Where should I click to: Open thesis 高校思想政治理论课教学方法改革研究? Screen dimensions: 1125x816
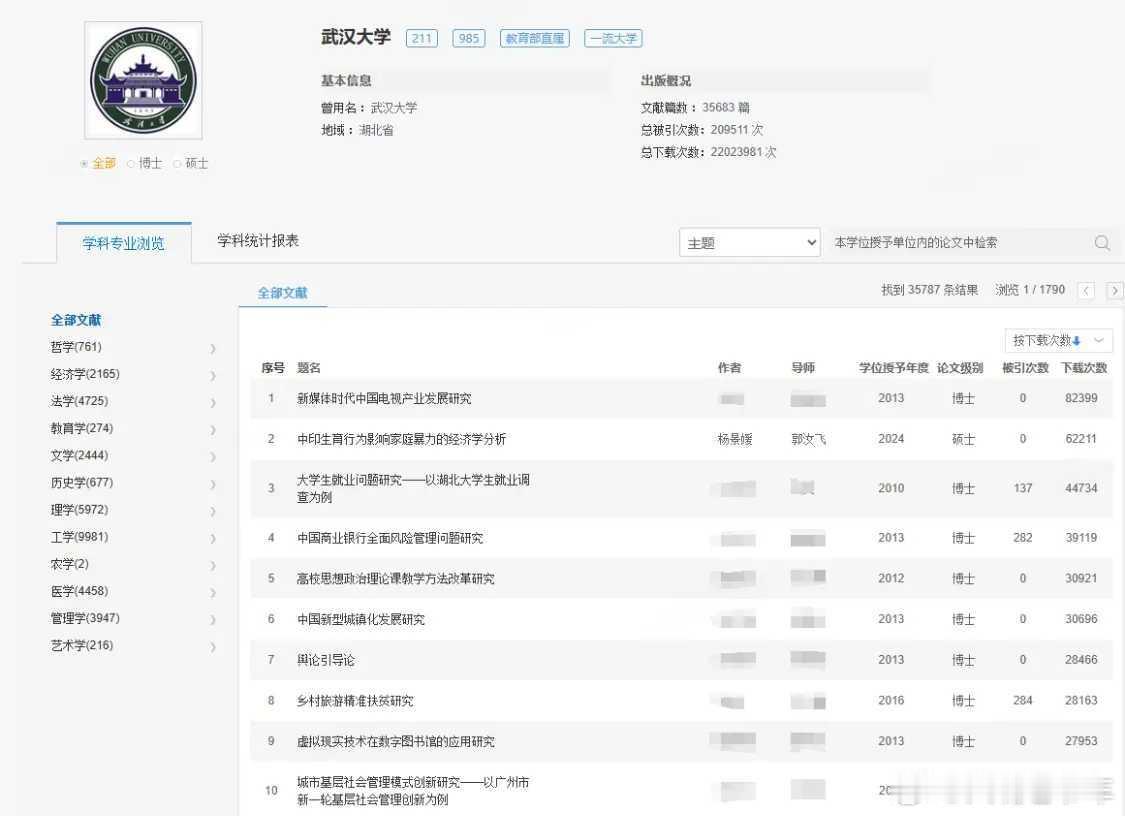tap(395, 579)
